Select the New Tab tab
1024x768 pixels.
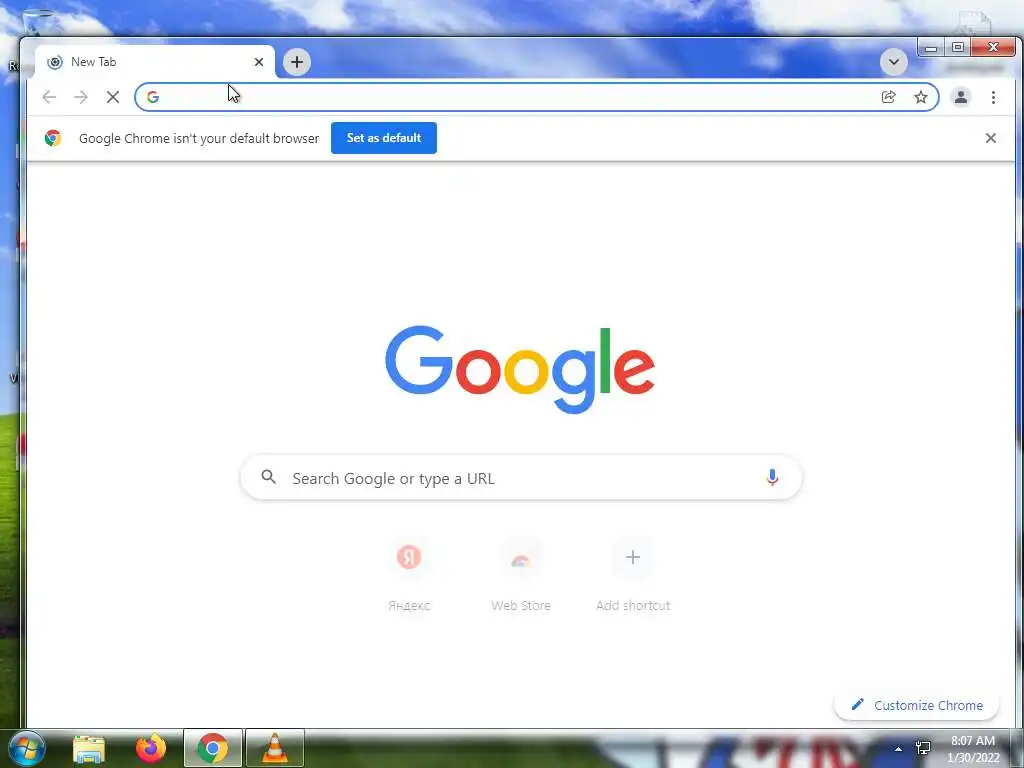point(155,62)
